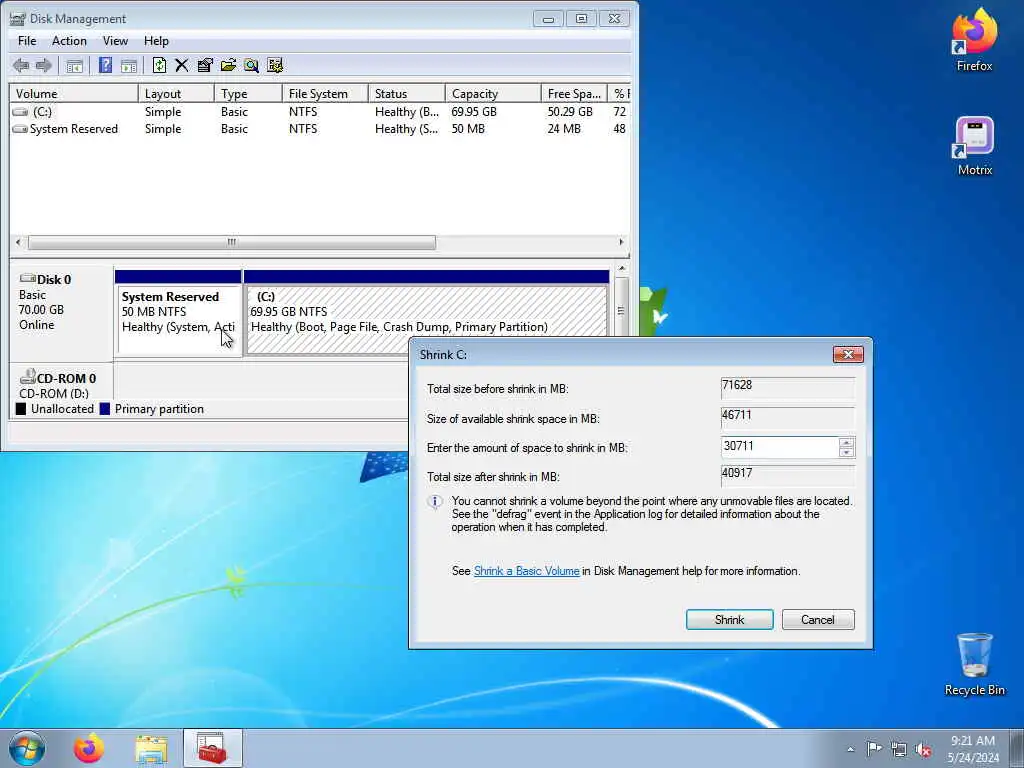Decrease shrink amount with down spinner
Image resolution: width=1024 pixels, height=768 pixels.
point(846,452)
